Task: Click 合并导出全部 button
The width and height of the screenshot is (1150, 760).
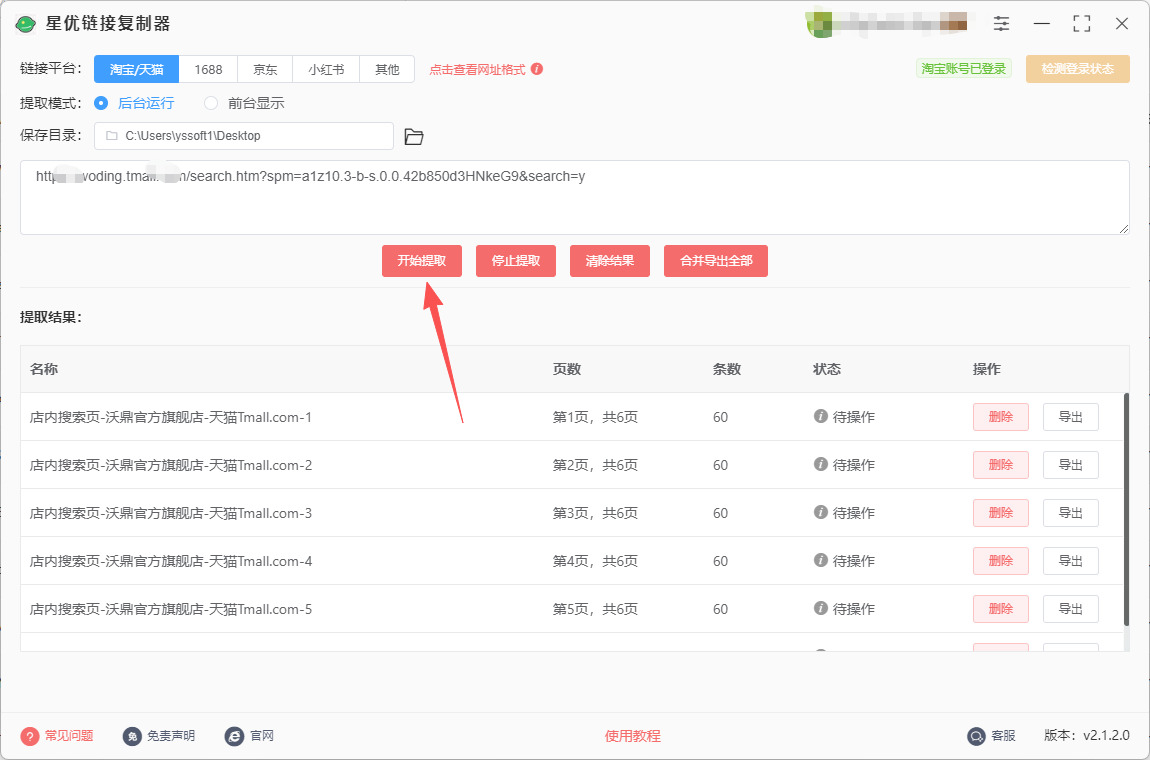Action: click(x=716, y=261)
